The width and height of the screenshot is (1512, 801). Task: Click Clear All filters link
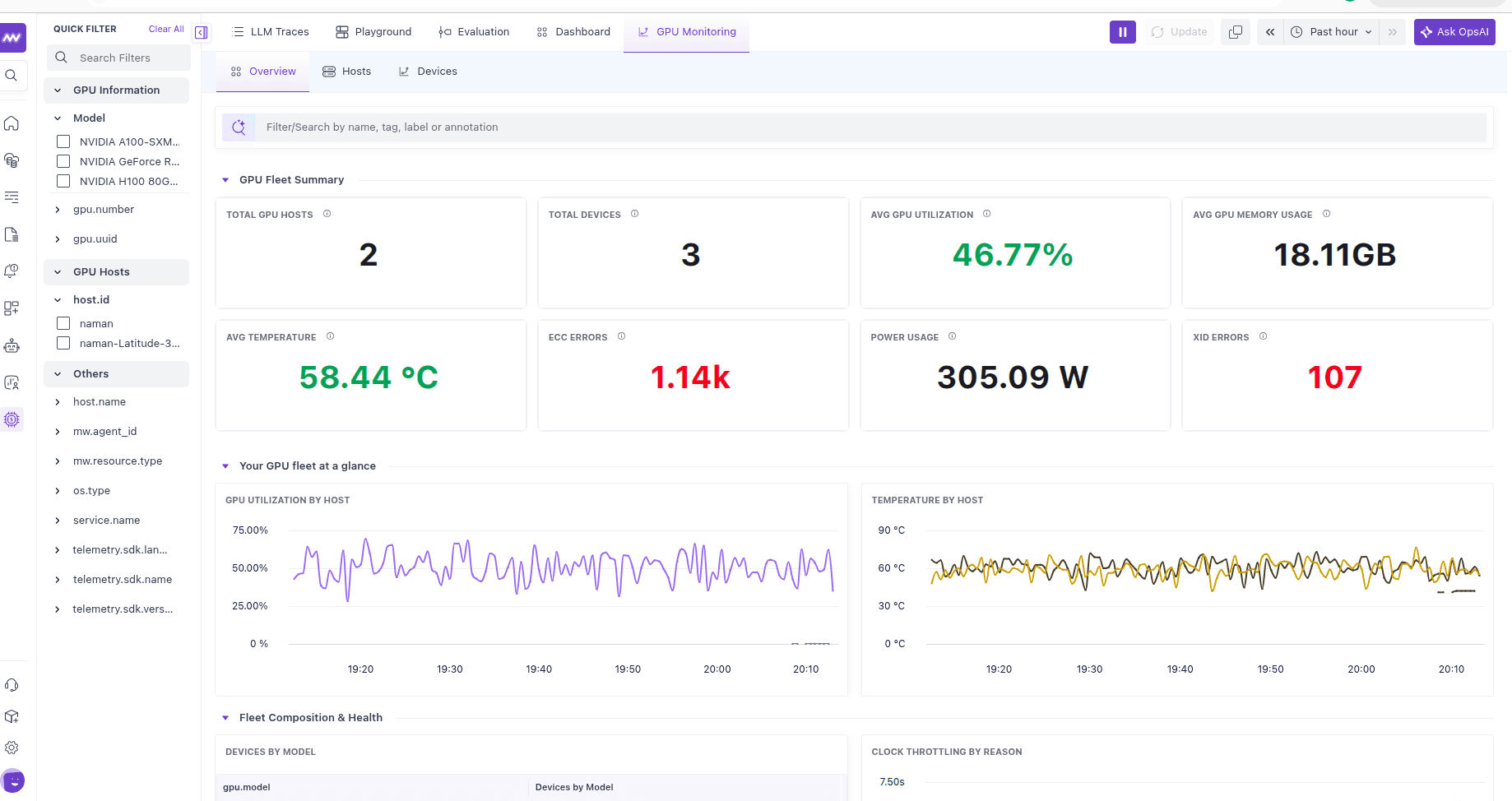tap(166, 29)
